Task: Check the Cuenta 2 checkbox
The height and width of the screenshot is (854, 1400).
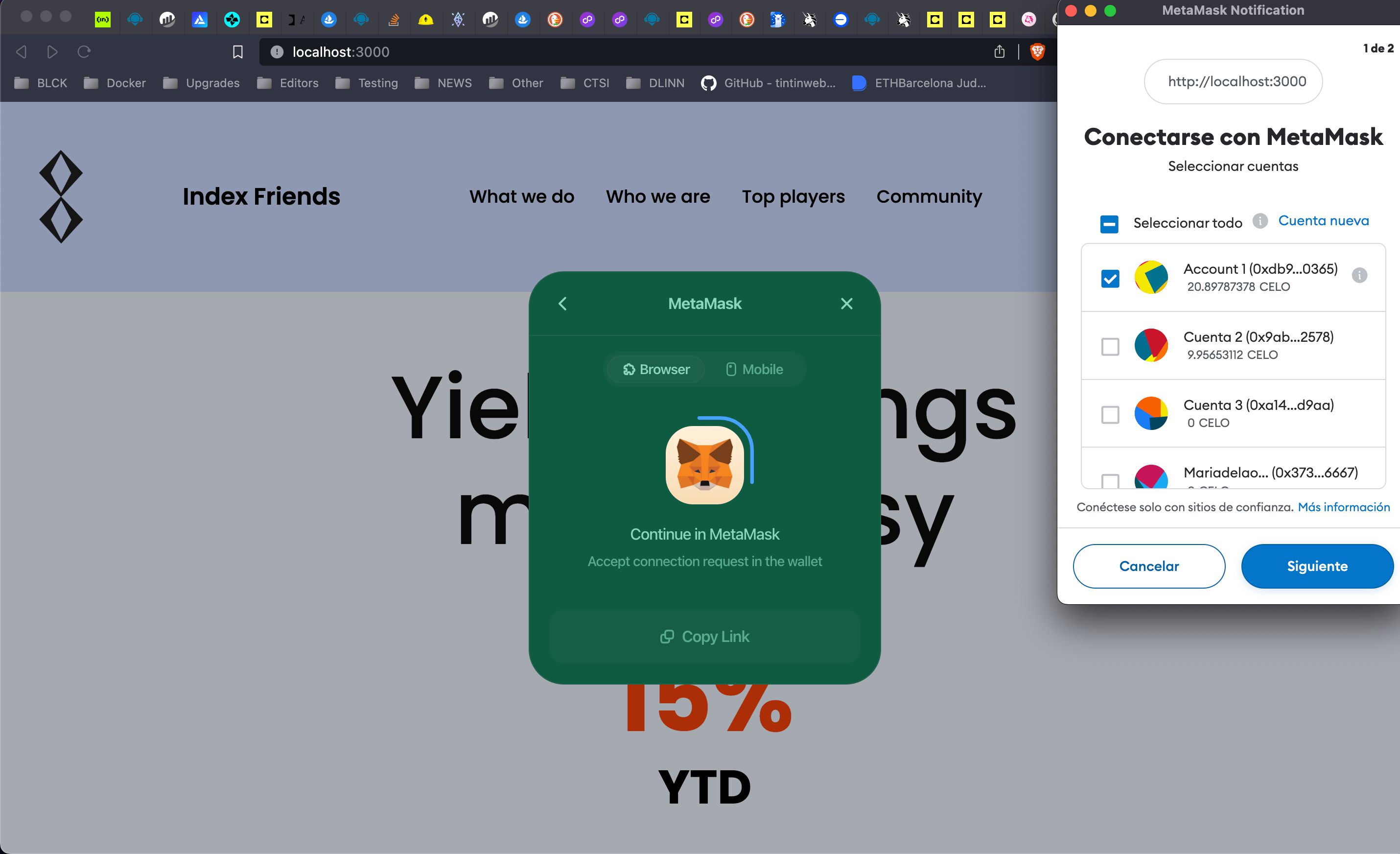Action: click(x=1110, y=347)
